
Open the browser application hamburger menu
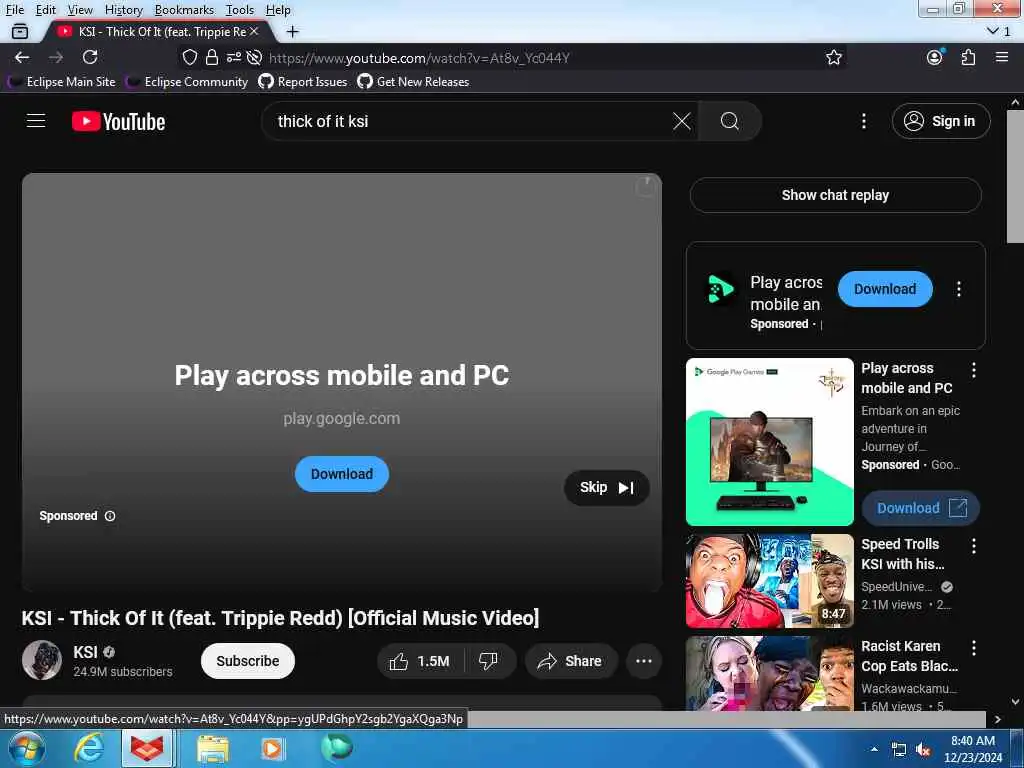(x=1002, y=57)
